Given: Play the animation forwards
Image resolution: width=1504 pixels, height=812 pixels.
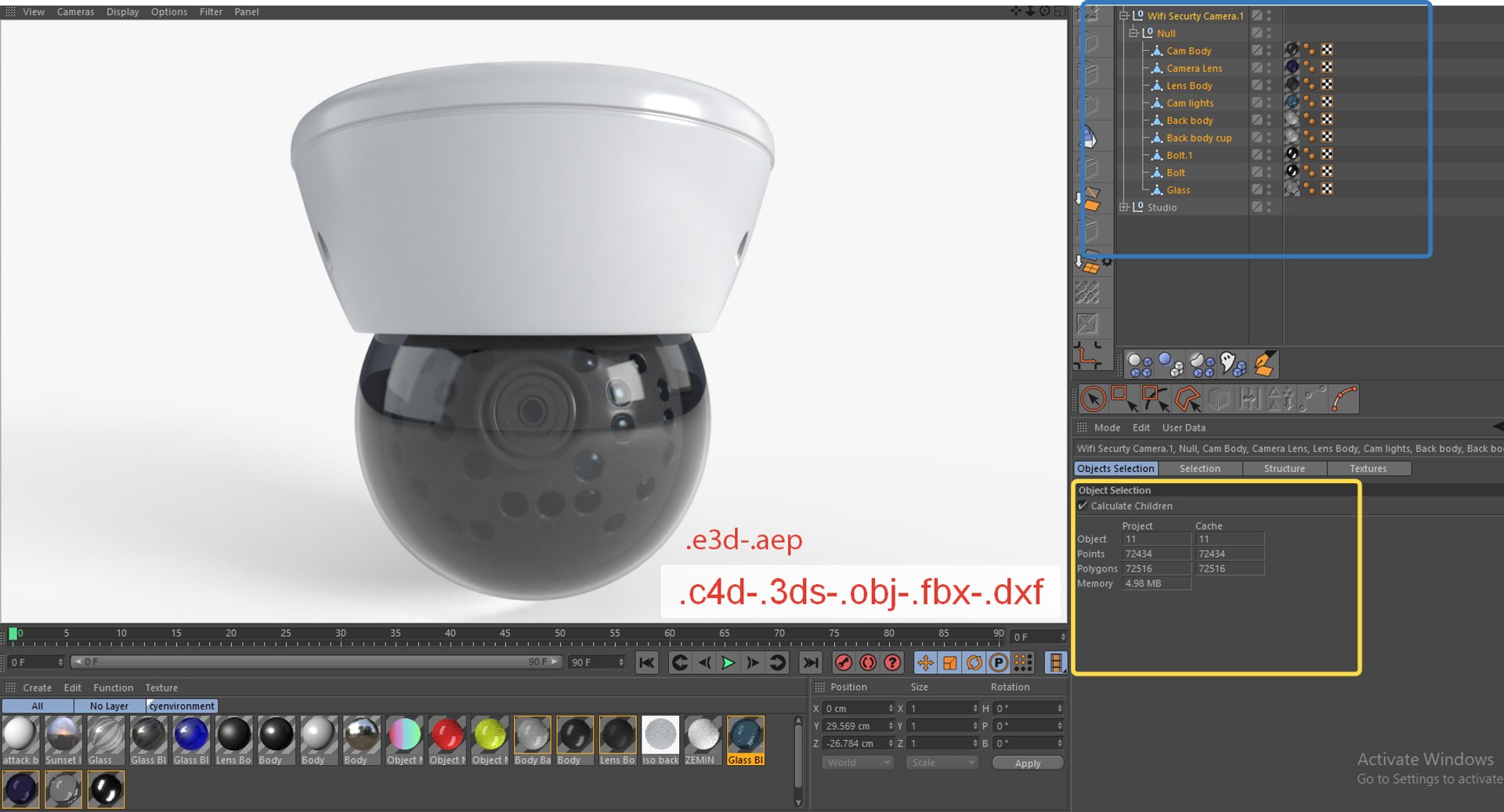Looking at the screenshot, I should coord(728,662).
